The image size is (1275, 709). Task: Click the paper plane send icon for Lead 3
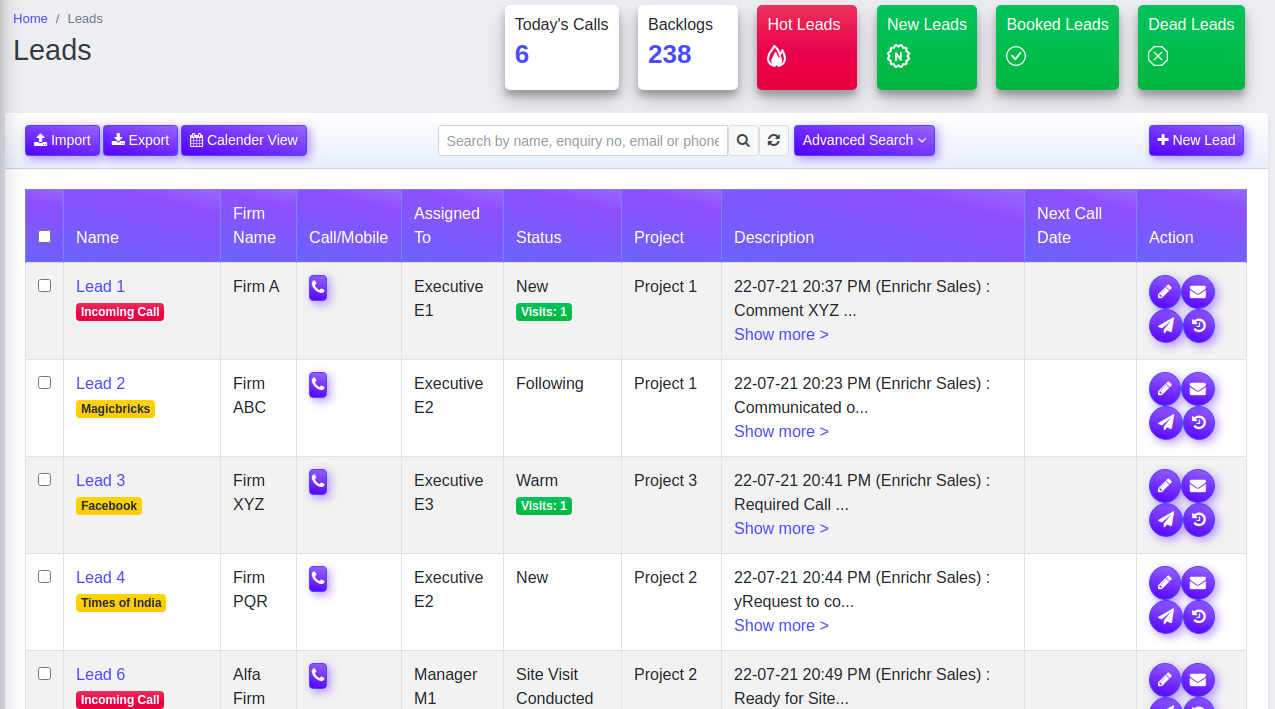(1165, 520)
